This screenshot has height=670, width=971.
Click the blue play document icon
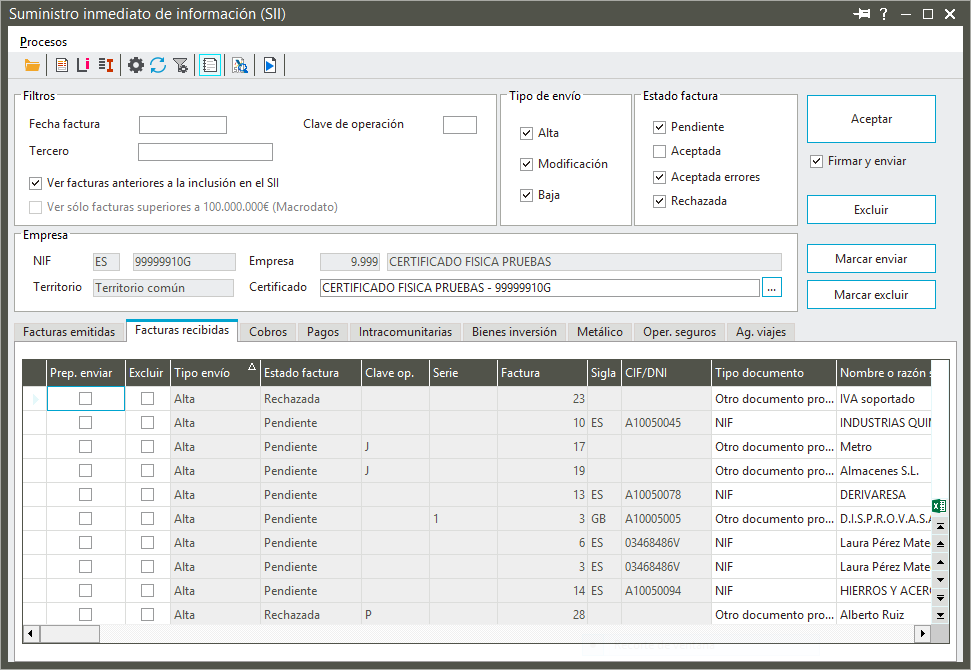[x=270, y=65]
